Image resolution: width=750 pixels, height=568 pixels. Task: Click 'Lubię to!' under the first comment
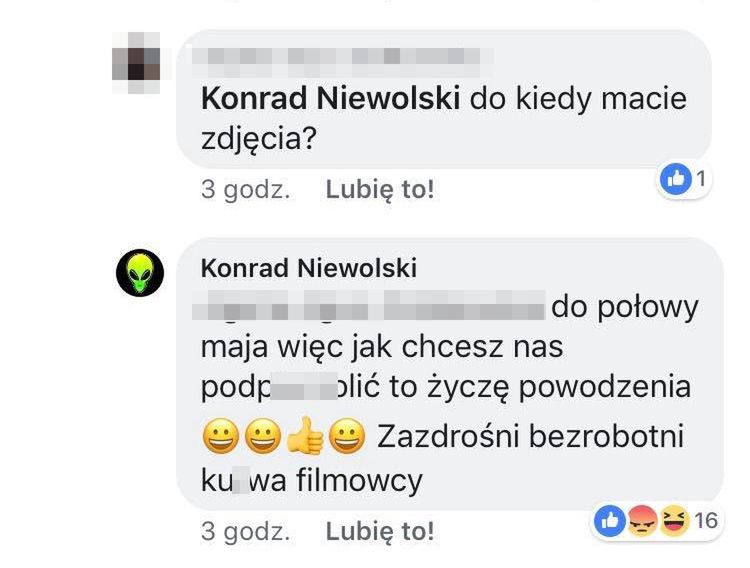click(x=380, y=190)
